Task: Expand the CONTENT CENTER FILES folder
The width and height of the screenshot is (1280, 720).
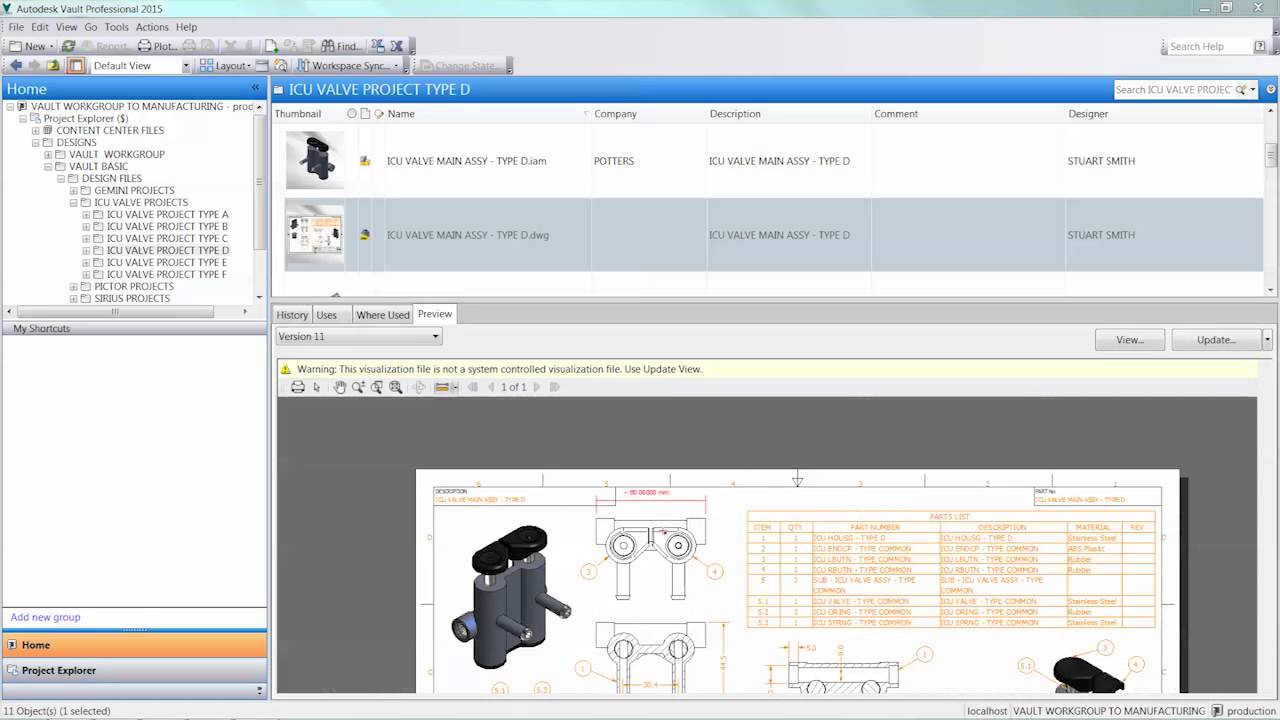Action: coord(36,131)
